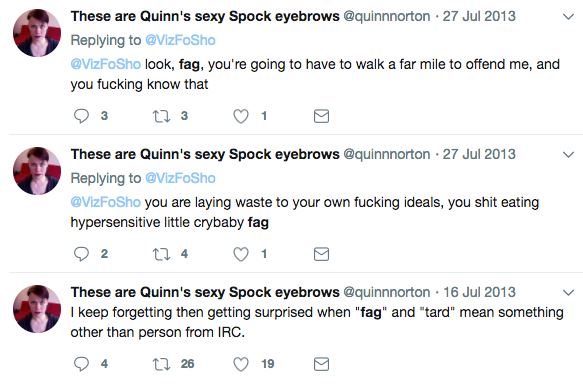Retweet the first tweet with 3 retweets

(x=161, y=116)
